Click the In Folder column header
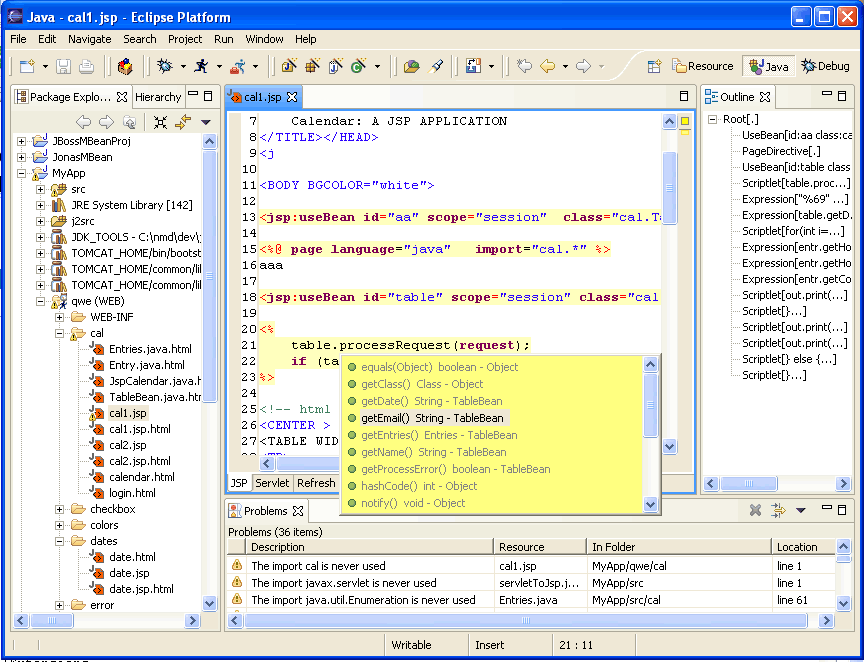 (x=679, y=547)
